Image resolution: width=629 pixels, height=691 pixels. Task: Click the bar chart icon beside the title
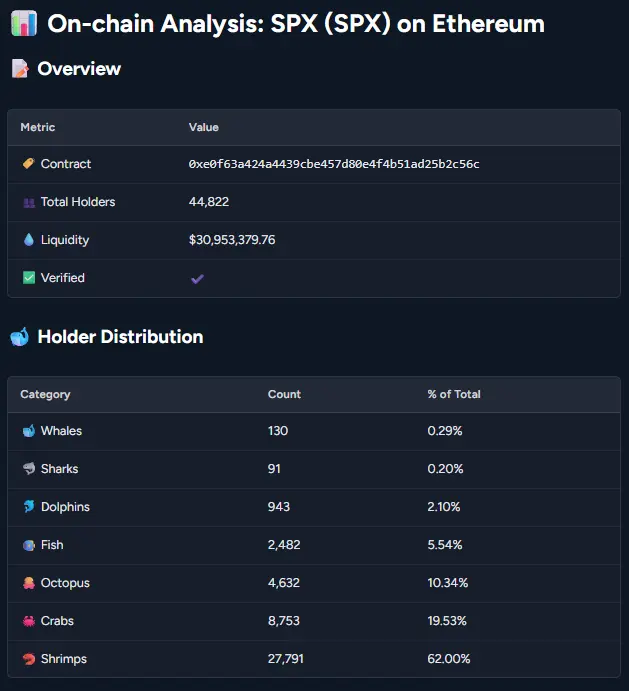pos(24,24)
